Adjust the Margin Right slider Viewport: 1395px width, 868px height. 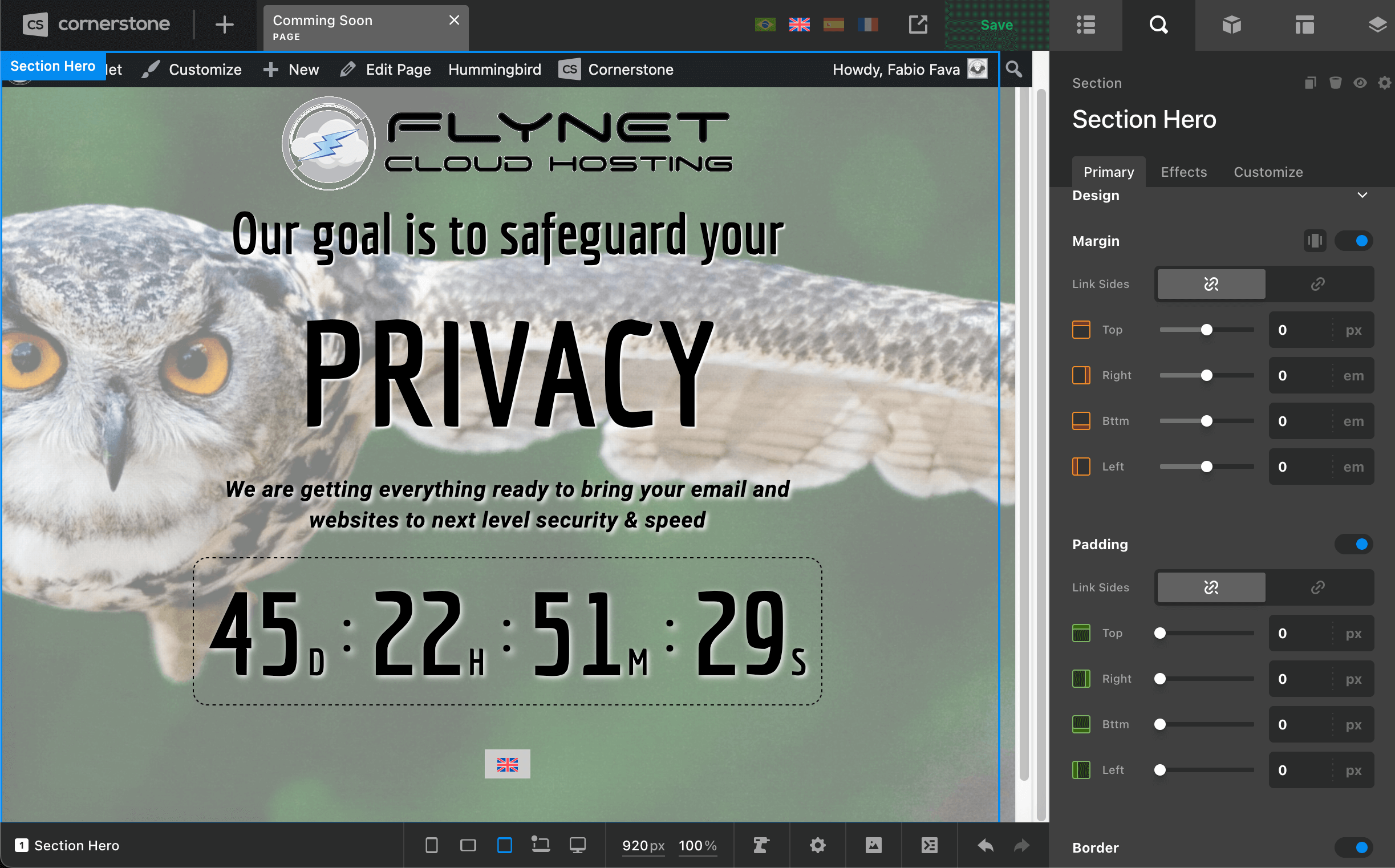pos(1207,375)
